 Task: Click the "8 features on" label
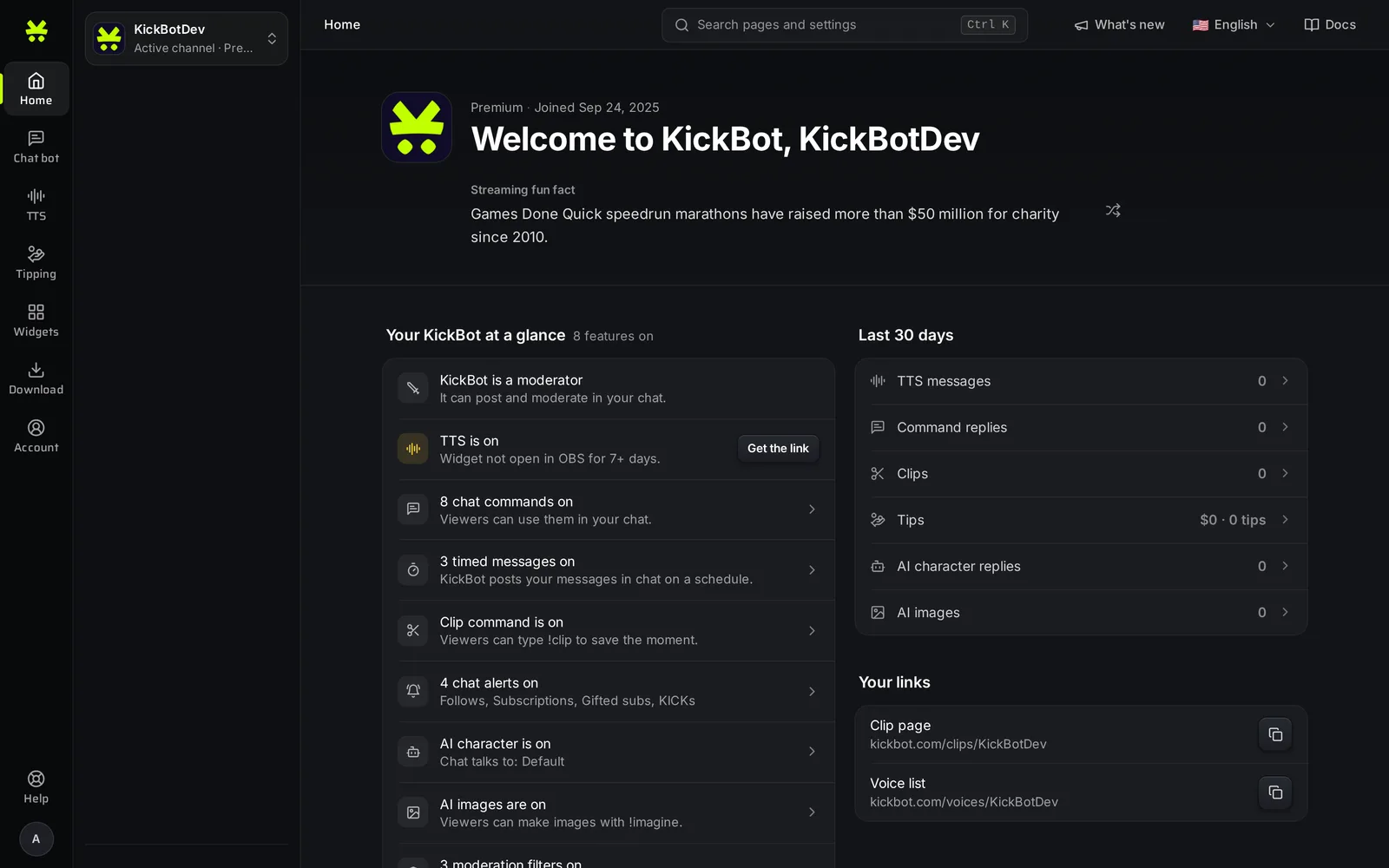[x=613, y=336]
